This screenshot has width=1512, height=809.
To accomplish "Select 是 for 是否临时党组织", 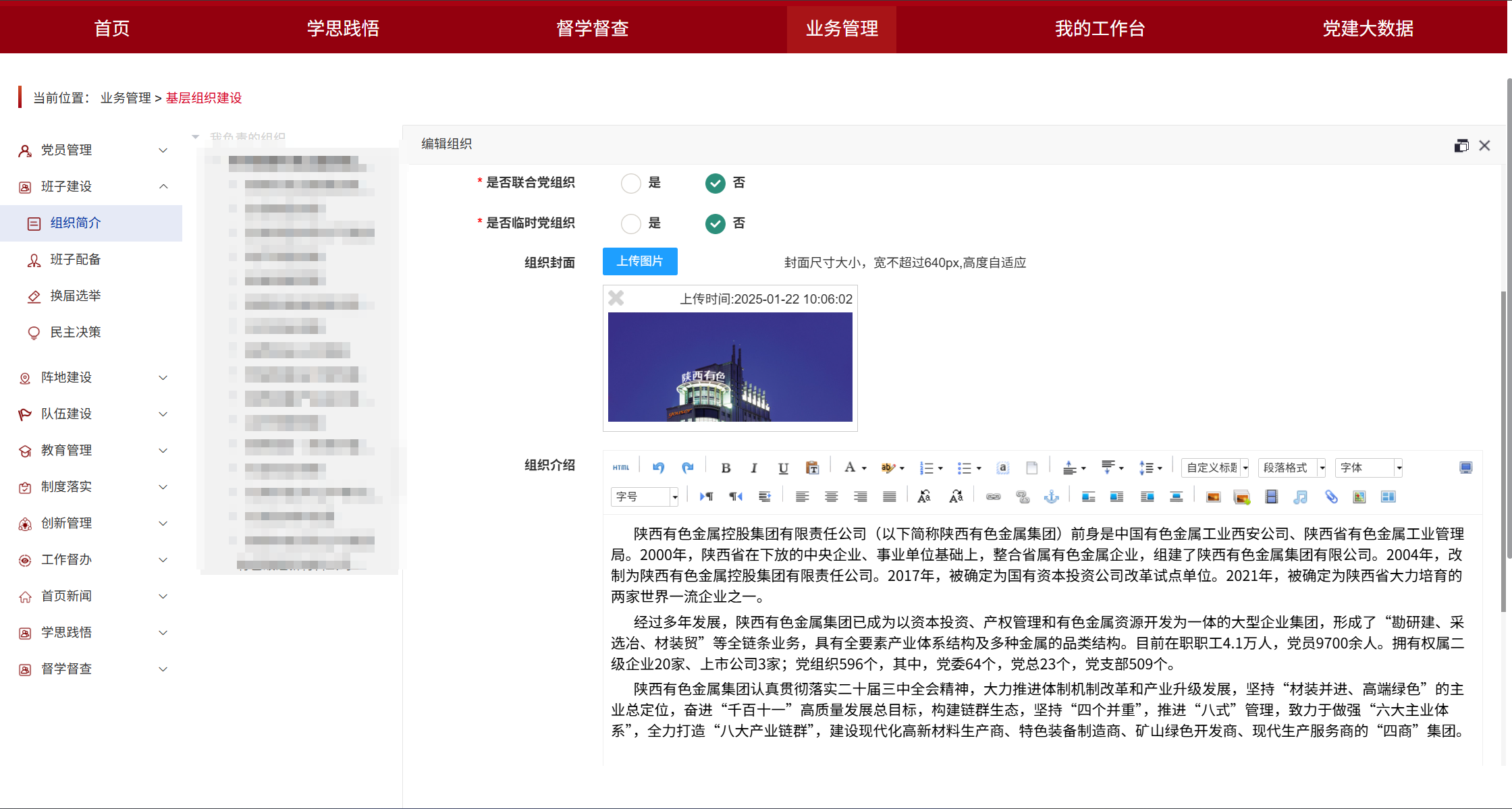I will (x=631, y=223).
